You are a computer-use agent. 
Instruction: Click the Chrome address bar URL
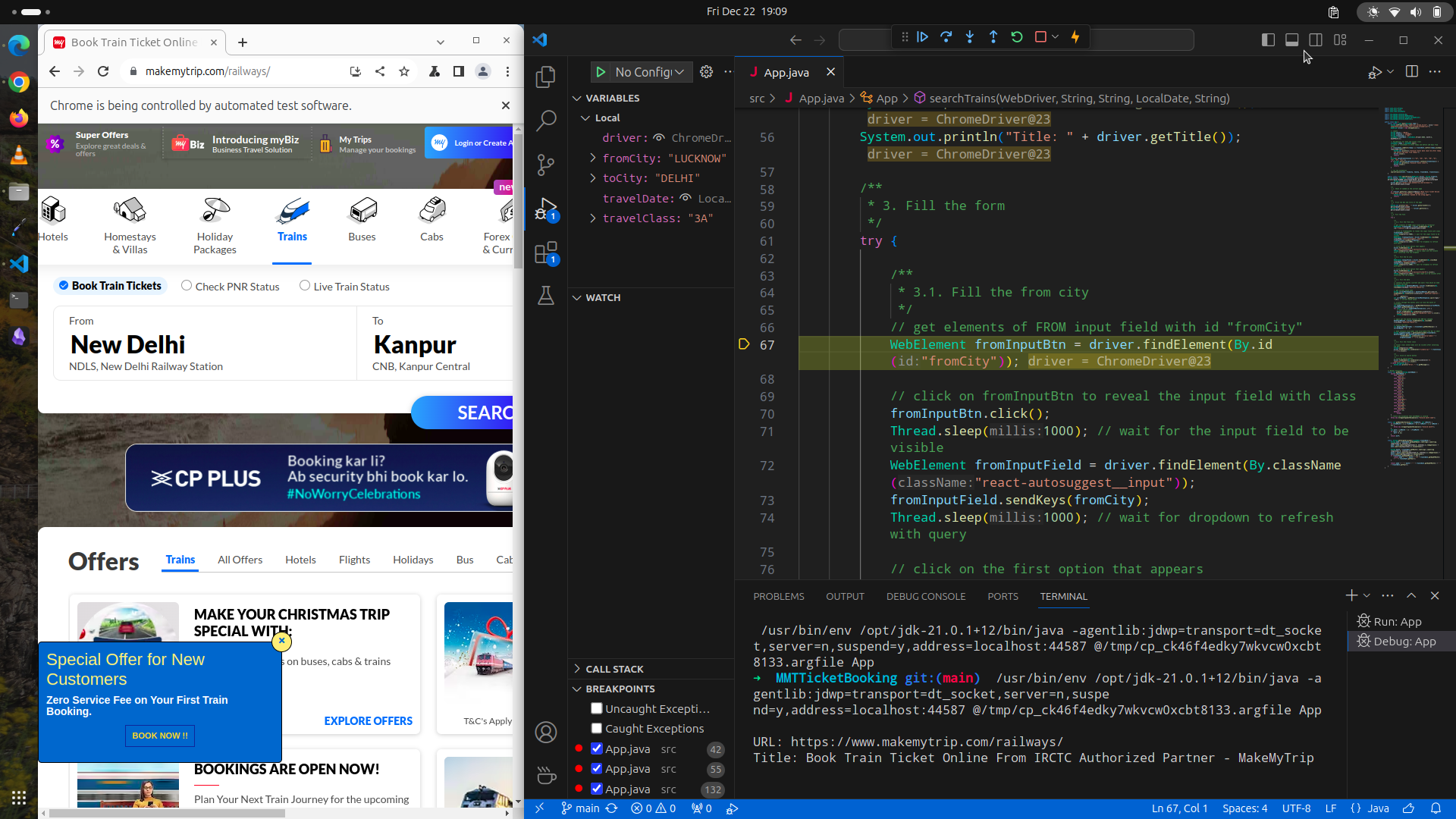pyautogui.click(x=208, y=71)
